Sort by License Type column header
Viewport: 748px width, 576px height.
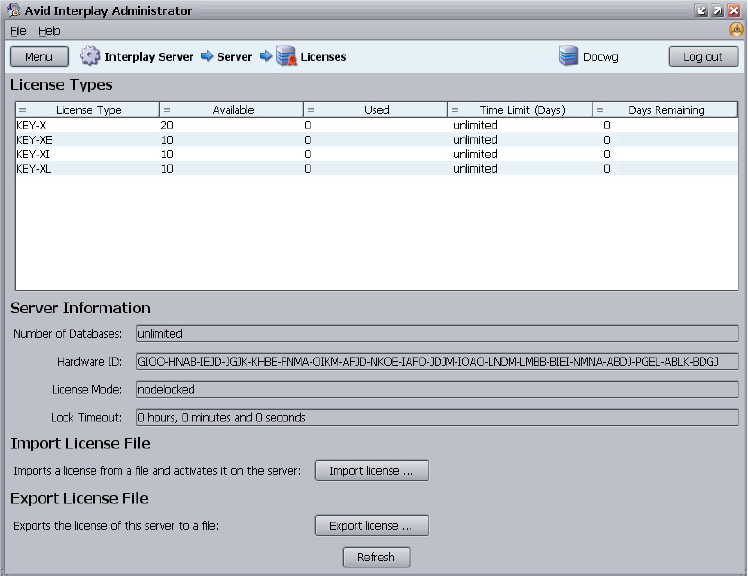[x=87, y=110]
